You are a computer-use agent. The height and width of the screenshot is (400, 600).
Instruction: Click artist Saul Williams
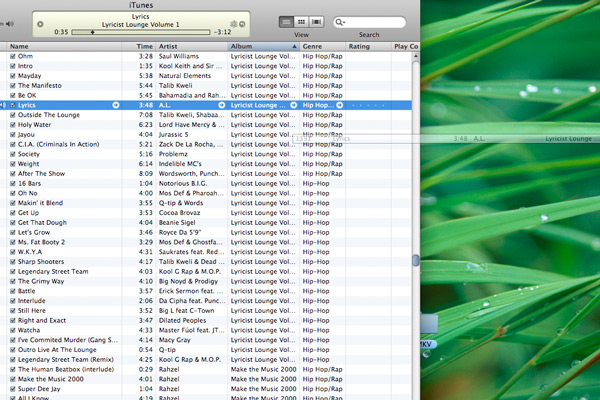(x=179, y=56)
